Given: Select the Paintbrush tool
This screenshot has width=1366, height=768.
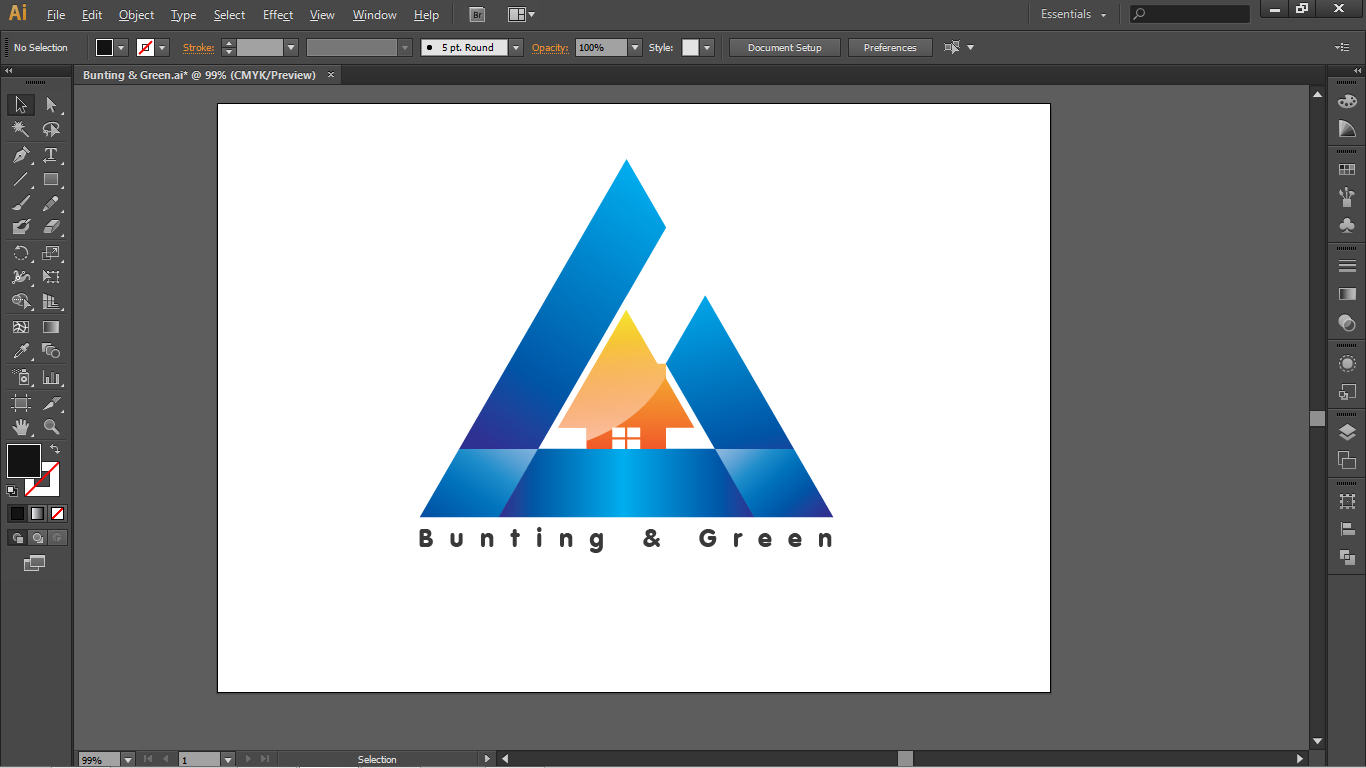Looking at the screenshot, I should point(20,202).
